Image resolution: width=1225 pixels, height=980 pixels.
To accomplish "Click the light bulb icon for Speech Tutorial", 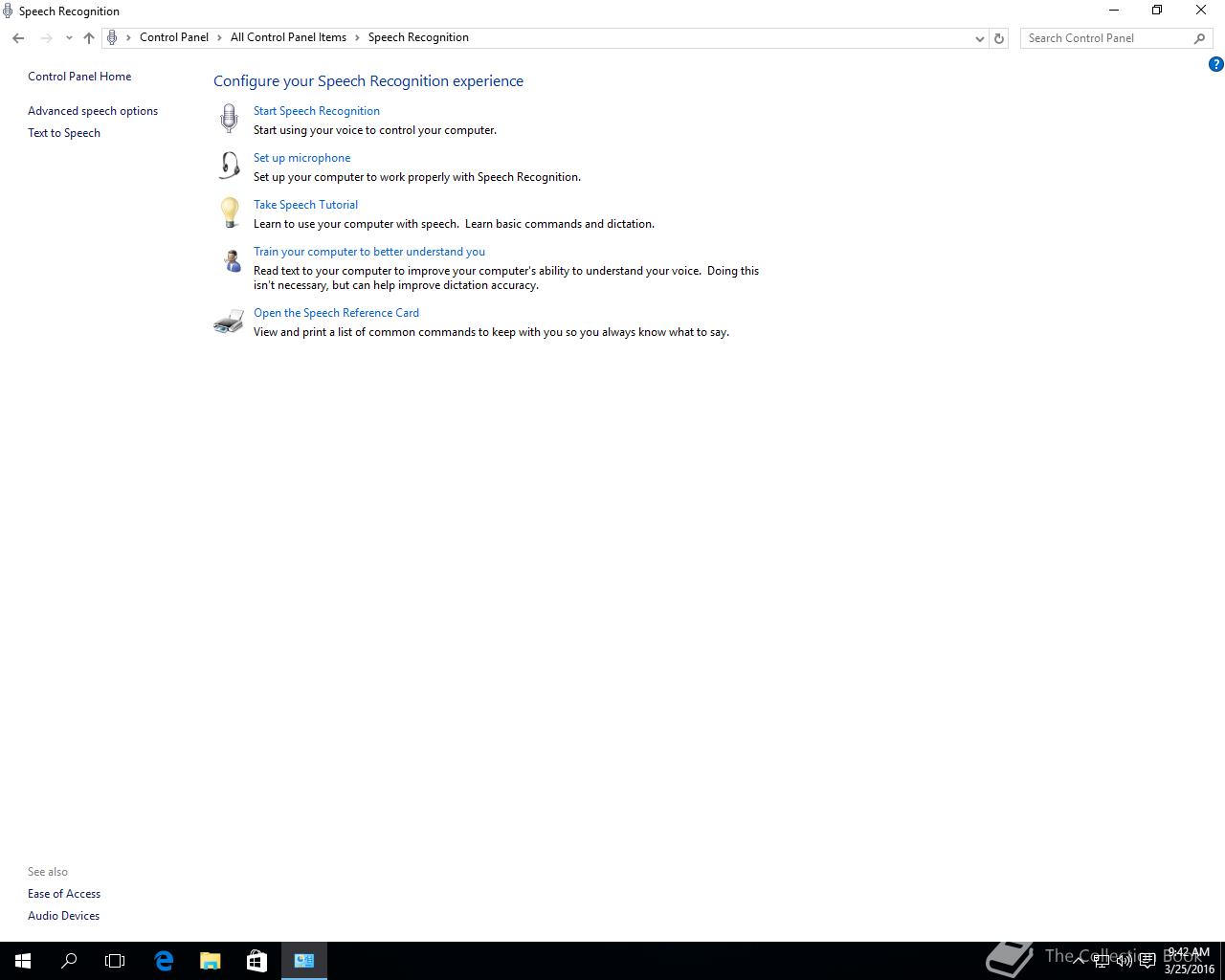I will pyautogui.click(x=230, y=212).
